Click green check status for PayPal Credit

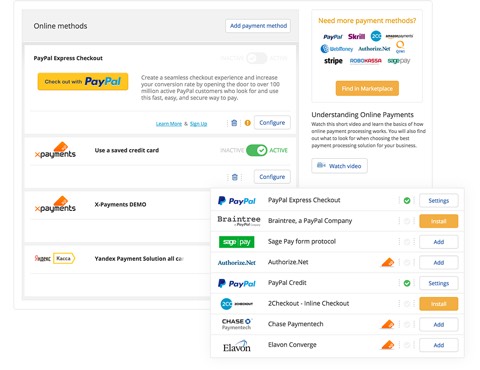(407, 283)
